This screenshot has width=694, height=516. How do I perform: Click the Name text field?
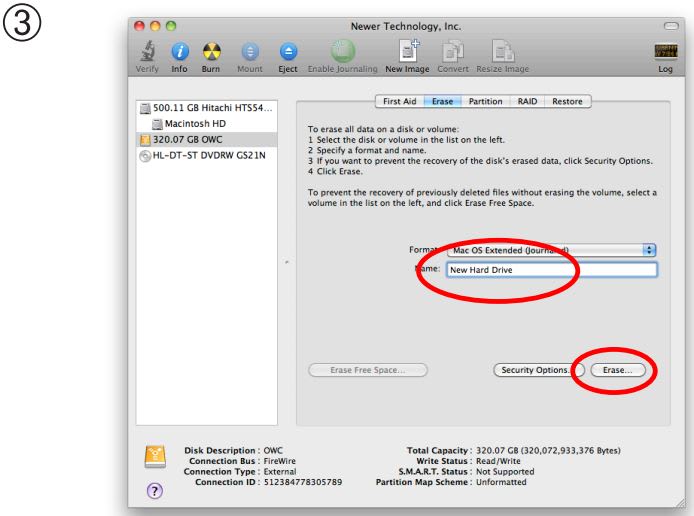pyautogui.click(x=552, y=270)
